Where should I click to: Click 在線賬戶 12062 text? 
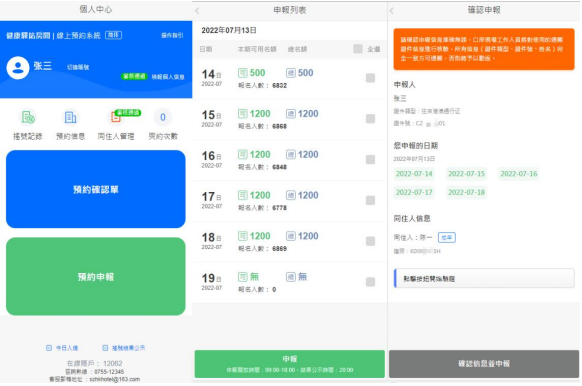point(94,363)
